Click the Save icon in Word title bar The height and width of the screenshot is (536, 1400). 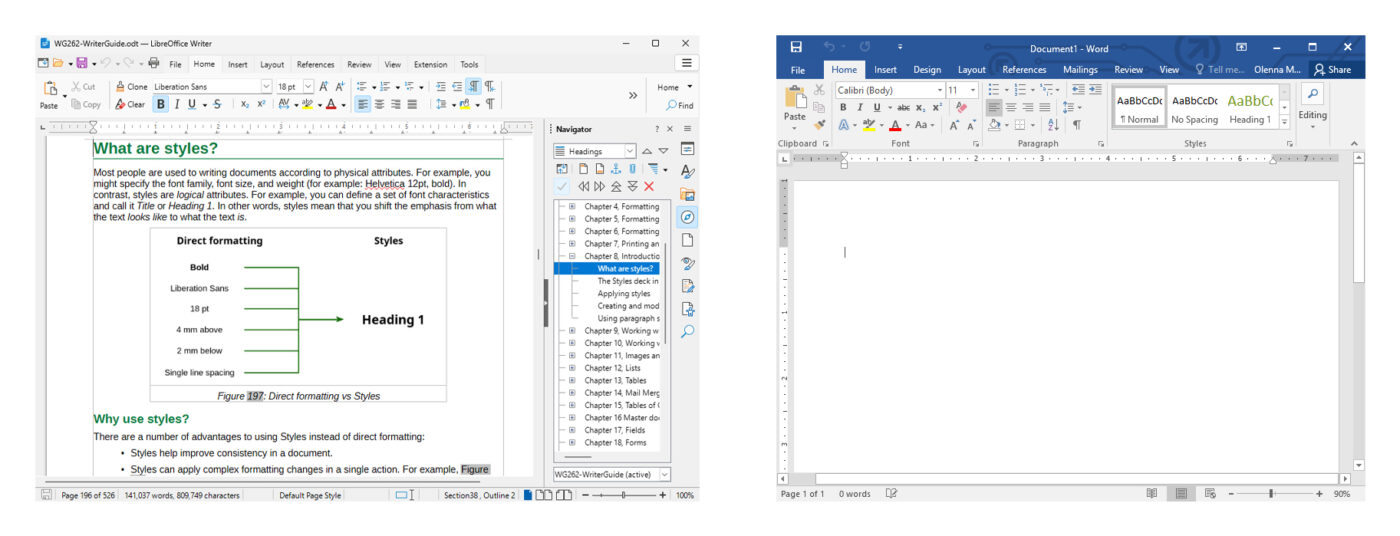796,47
